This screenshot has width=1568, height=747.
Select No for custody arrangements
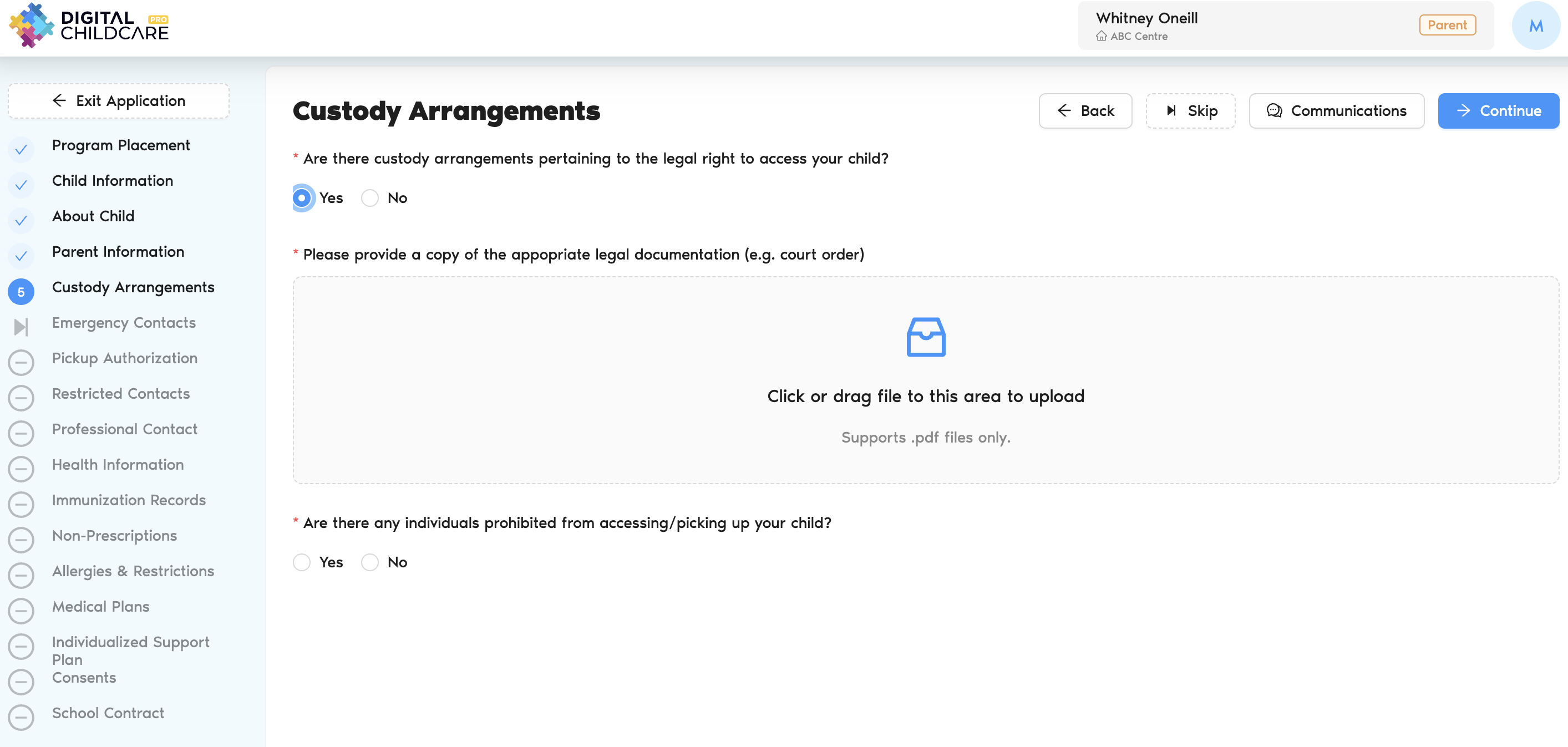click(x=370, y=198)
